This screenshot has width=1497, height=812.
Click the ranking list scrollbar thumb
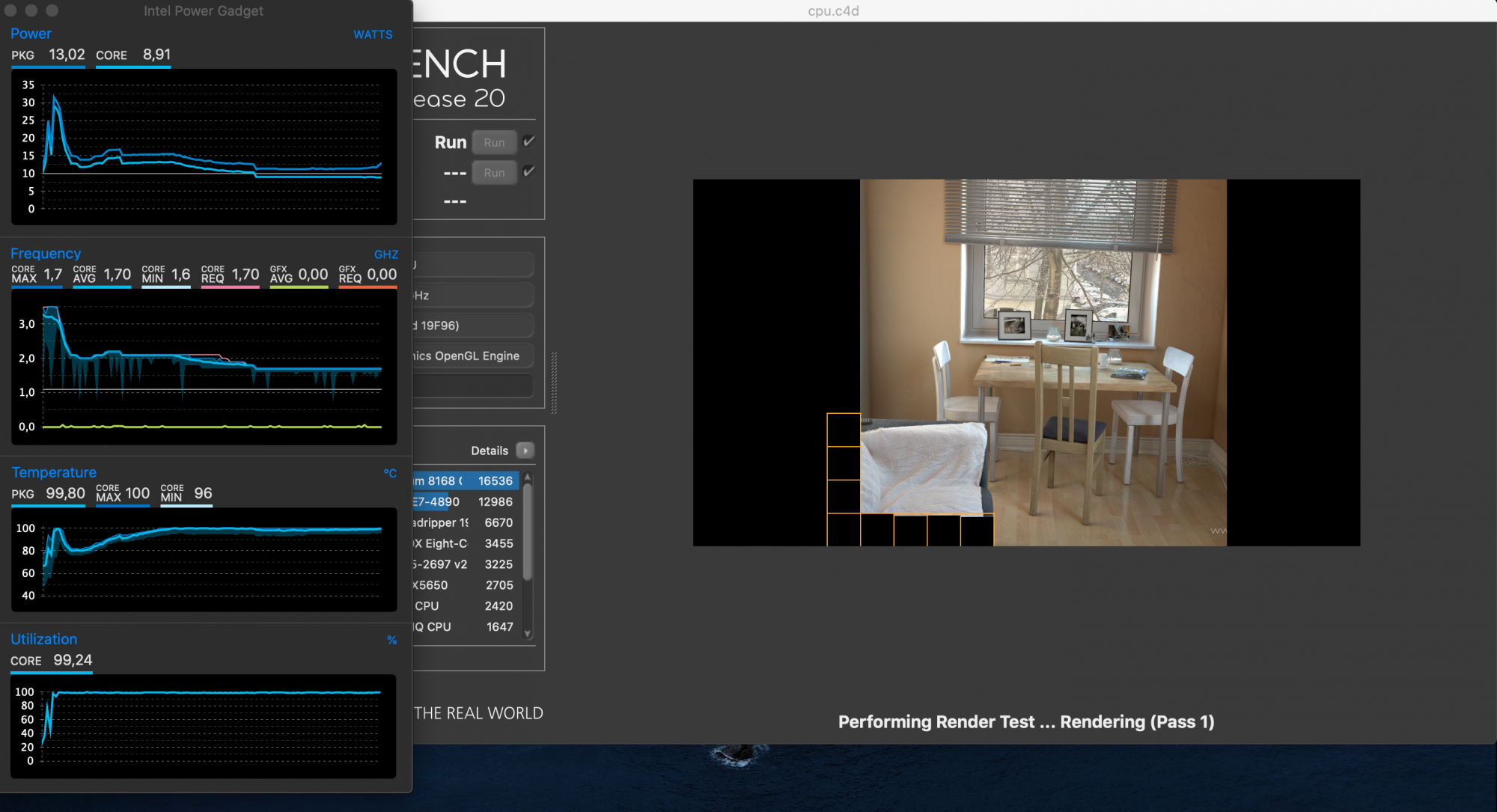528,531
